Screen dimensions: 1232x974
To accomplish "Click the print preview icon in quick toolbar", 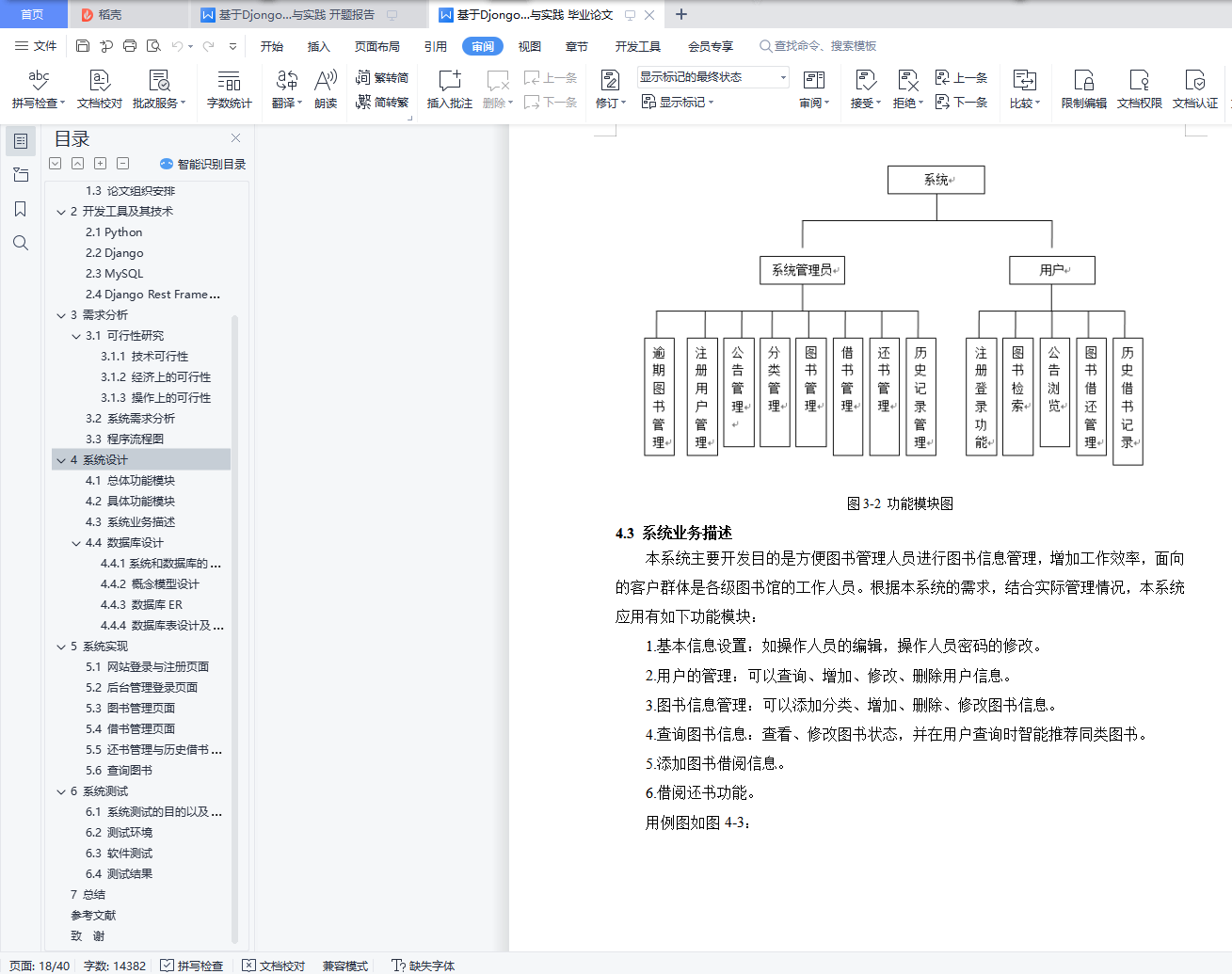I will [153, 45].
